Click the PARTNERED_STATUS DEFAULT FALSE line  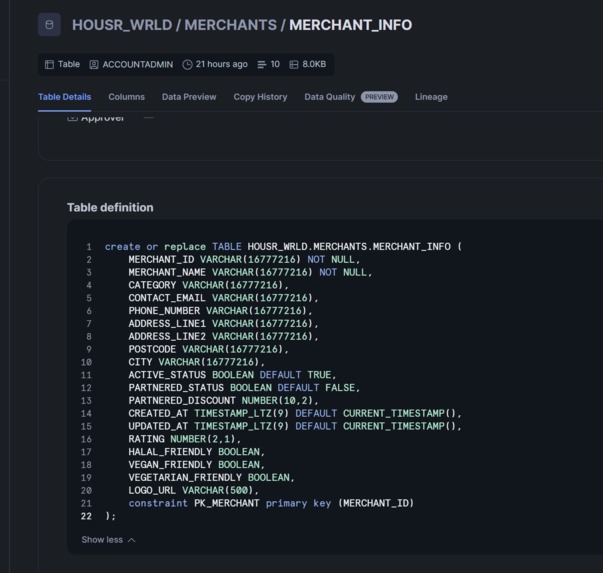[x=244, y=388]
